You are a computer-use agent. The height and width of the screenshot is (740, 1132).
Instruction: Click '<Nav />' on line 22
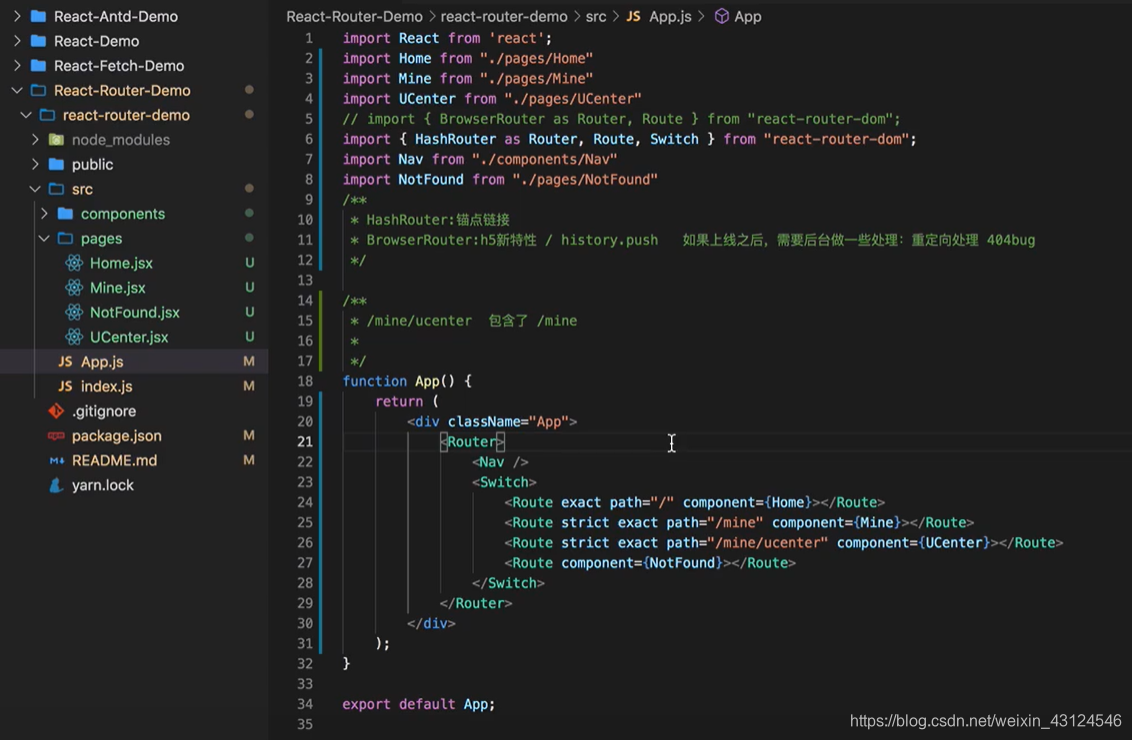[500, 461]
